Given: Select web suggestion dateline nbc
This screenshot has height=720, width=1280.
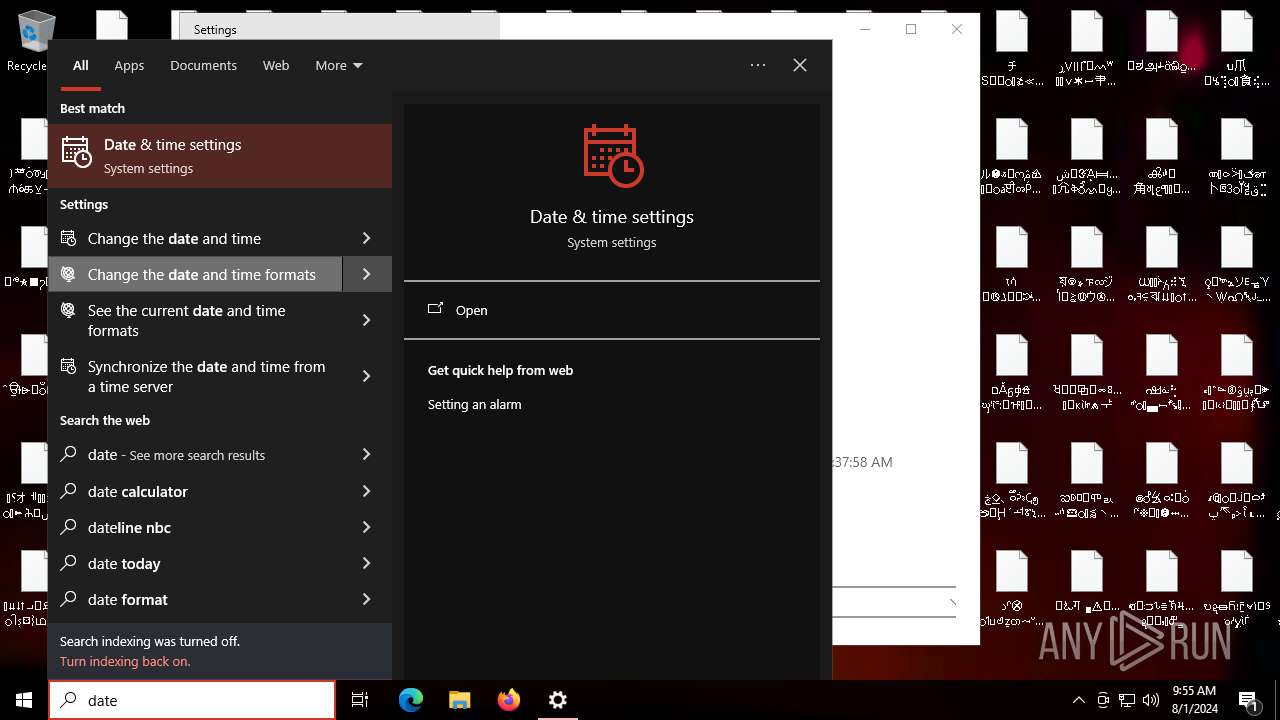Looking at the screenshot, I should [195, 527].
